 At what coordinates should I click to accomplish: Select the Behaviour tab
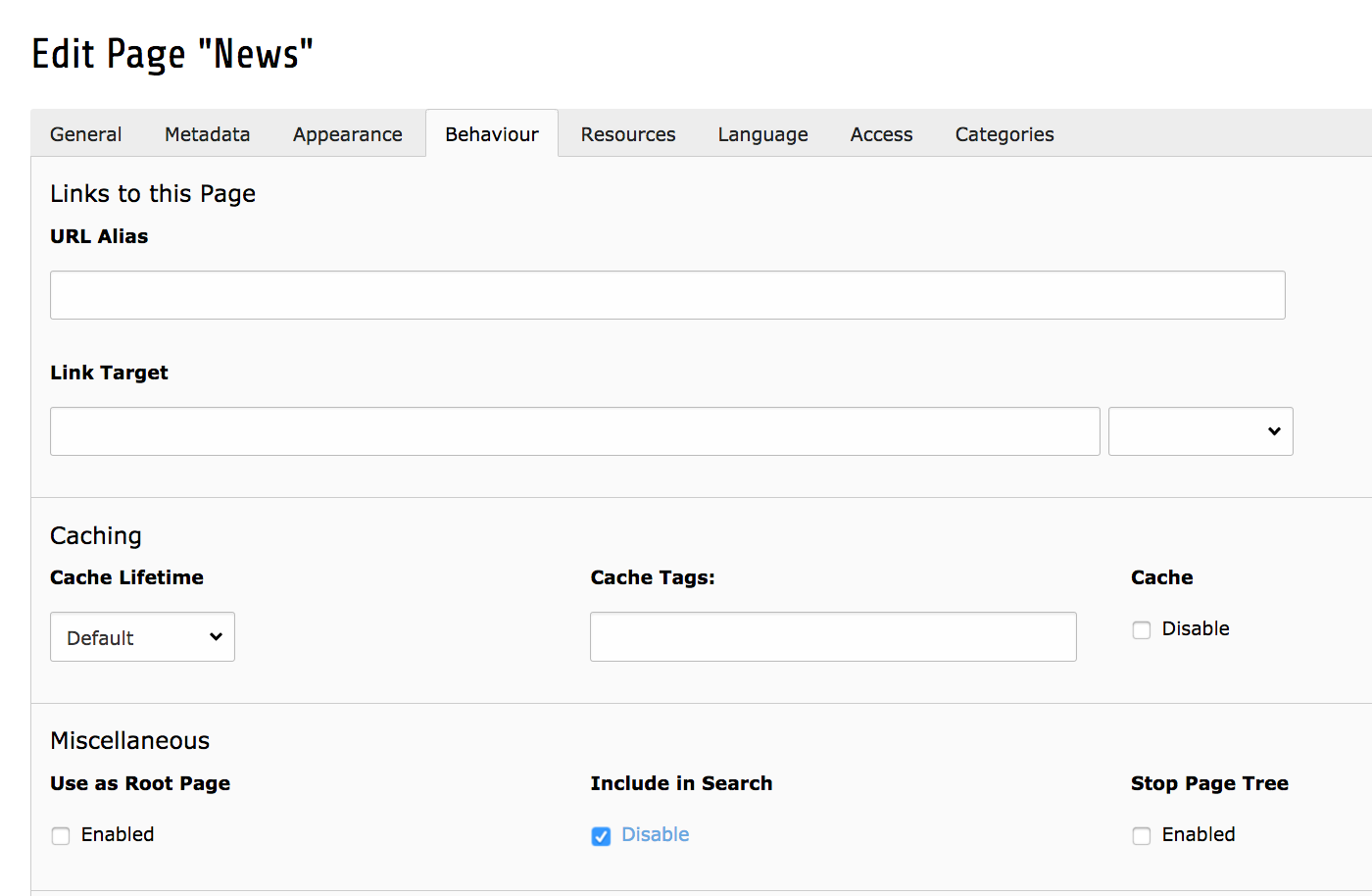pos(492,134)
